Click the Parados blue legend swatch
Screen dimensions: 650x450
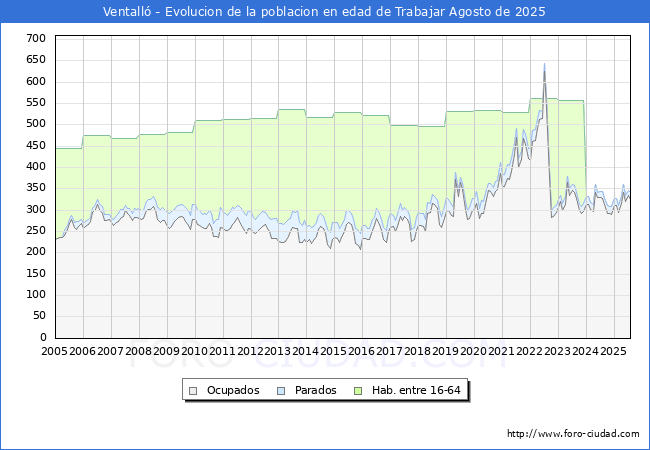coord(281,391)
